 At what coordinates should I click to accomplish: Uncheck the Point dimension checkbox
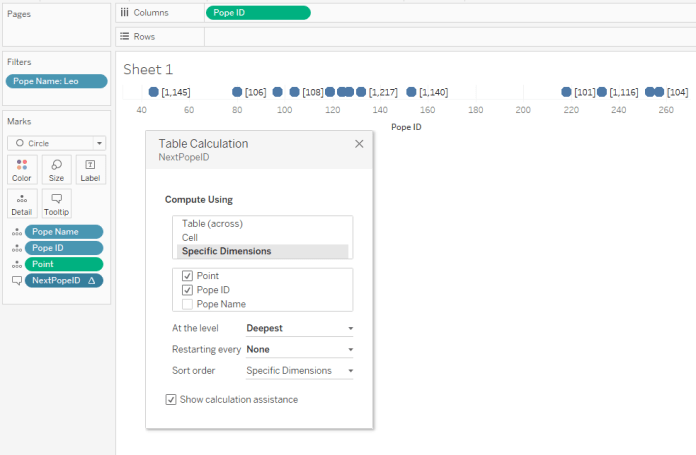(x=187, y=275)
